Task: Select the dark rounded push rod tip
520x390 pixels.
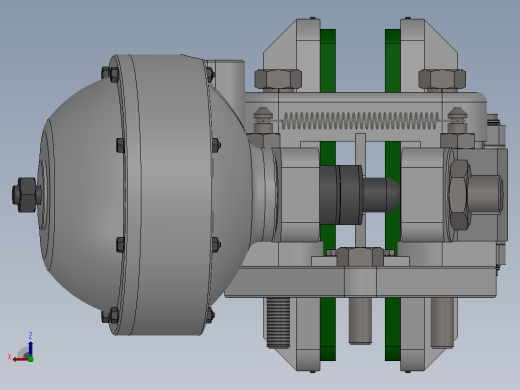Action: [x=381, y=195]
